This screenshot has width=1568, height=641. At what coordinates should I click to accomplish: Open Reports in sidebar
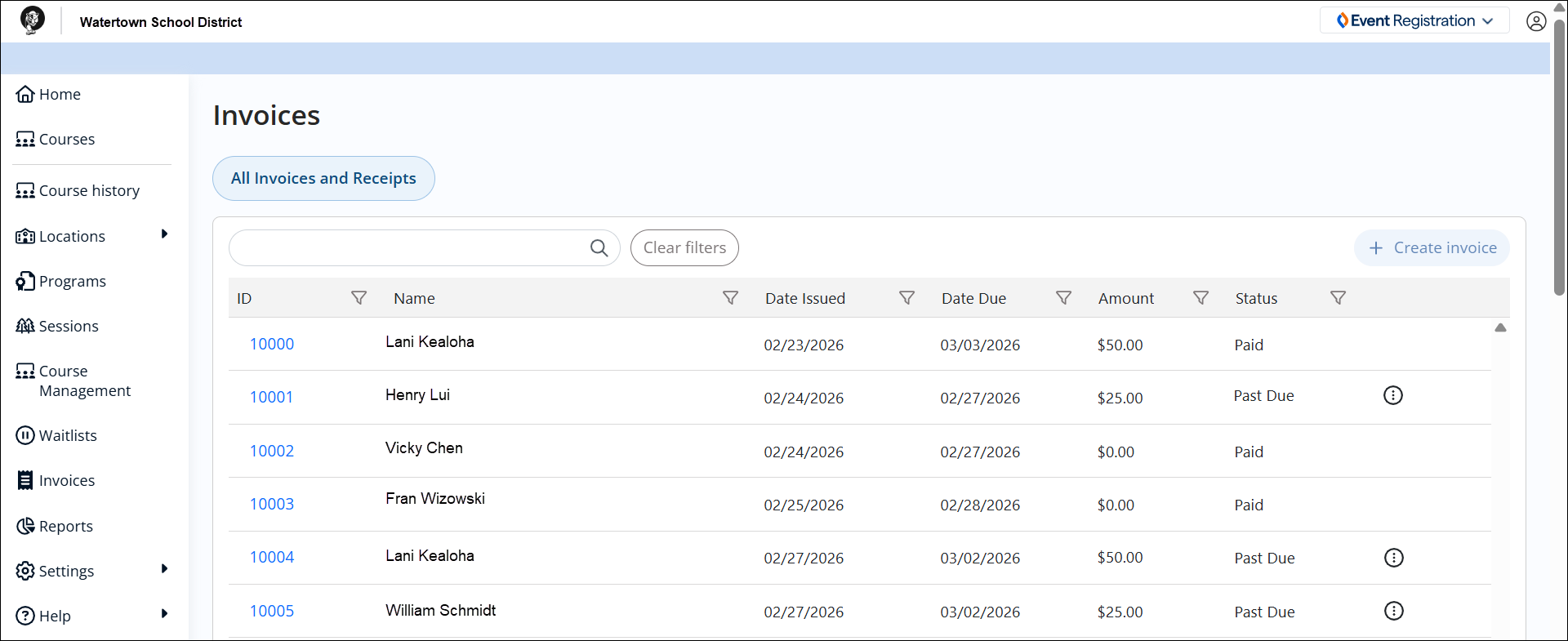tap(55, 527)
